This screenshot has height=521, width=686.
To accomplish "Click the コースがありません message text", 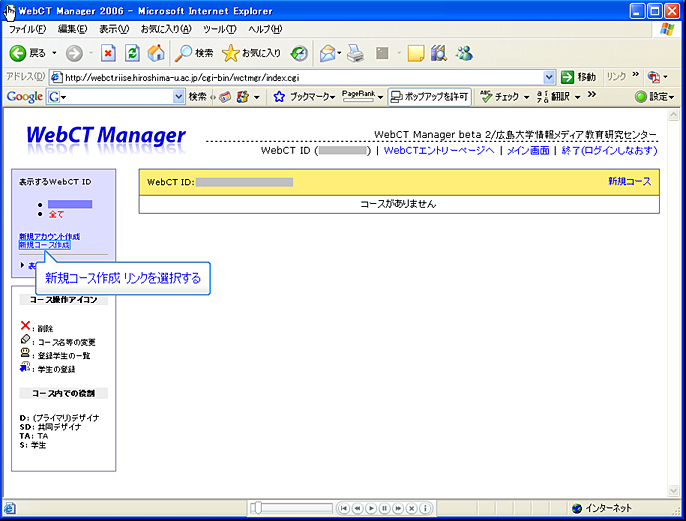I will point(398,204).
